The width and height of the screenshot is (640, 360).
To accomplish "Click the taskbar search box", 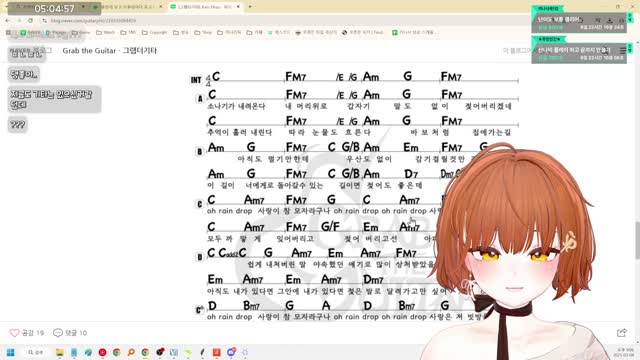I will 36,352.
